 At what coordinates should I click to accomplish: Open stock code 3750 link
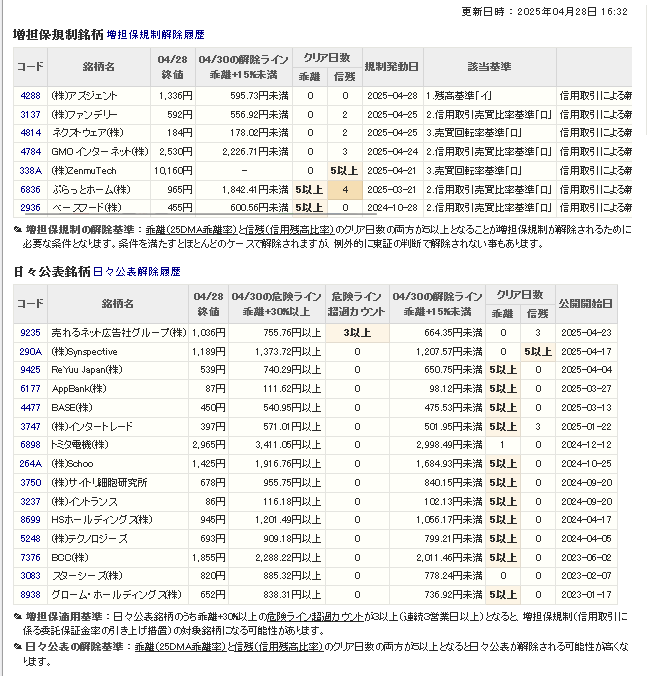pos(30,483)
